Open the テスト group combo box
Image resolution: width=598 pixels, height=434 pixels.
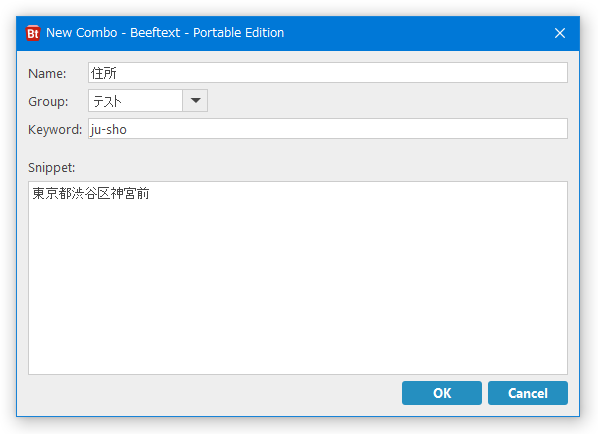tap(148, 101)
